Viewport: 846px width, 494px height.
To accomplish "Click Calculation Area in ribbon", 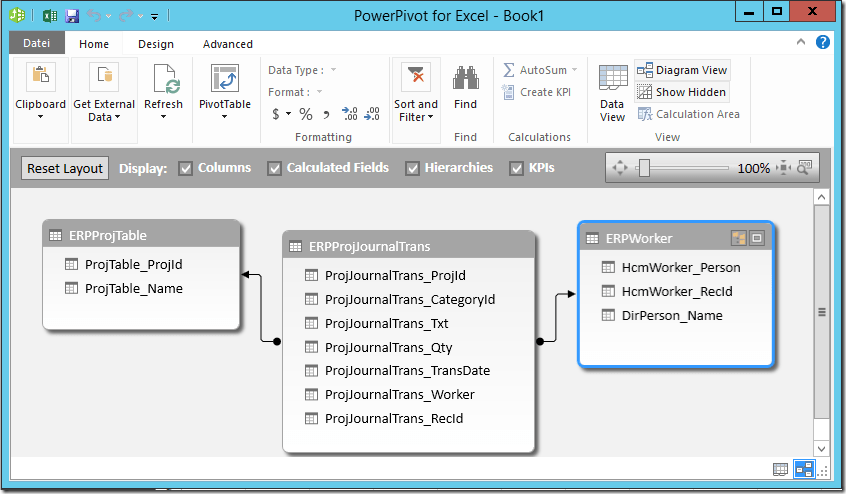I will [x=688, y=114].
